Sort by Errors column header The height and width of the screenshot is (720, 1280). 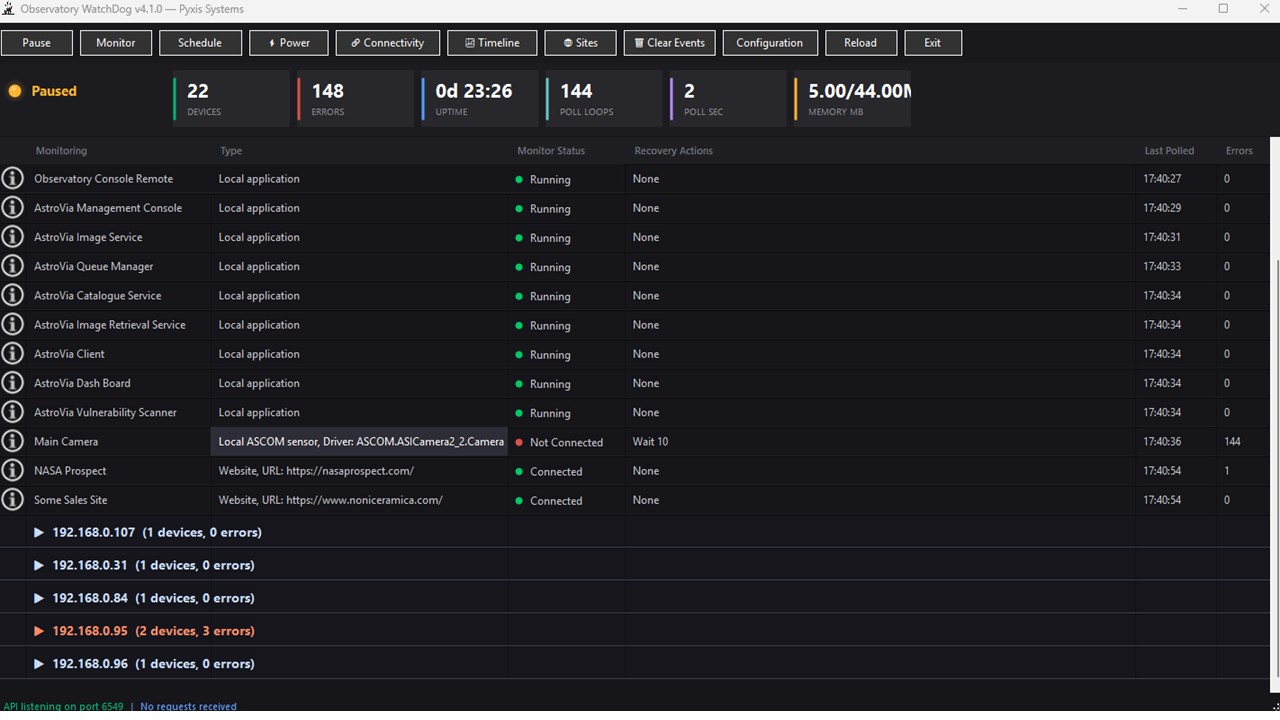coord(1239,151)
